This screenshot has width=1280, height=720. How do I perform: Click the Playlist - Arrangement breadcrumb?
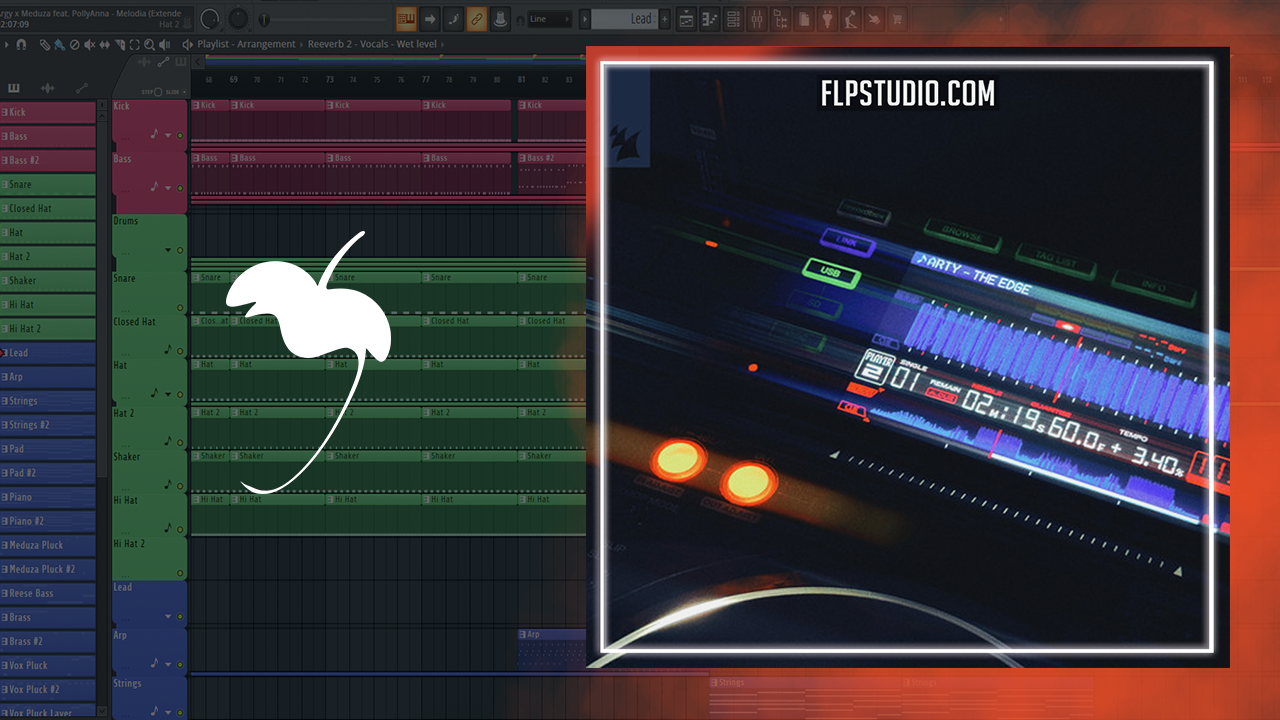point(246,44)
